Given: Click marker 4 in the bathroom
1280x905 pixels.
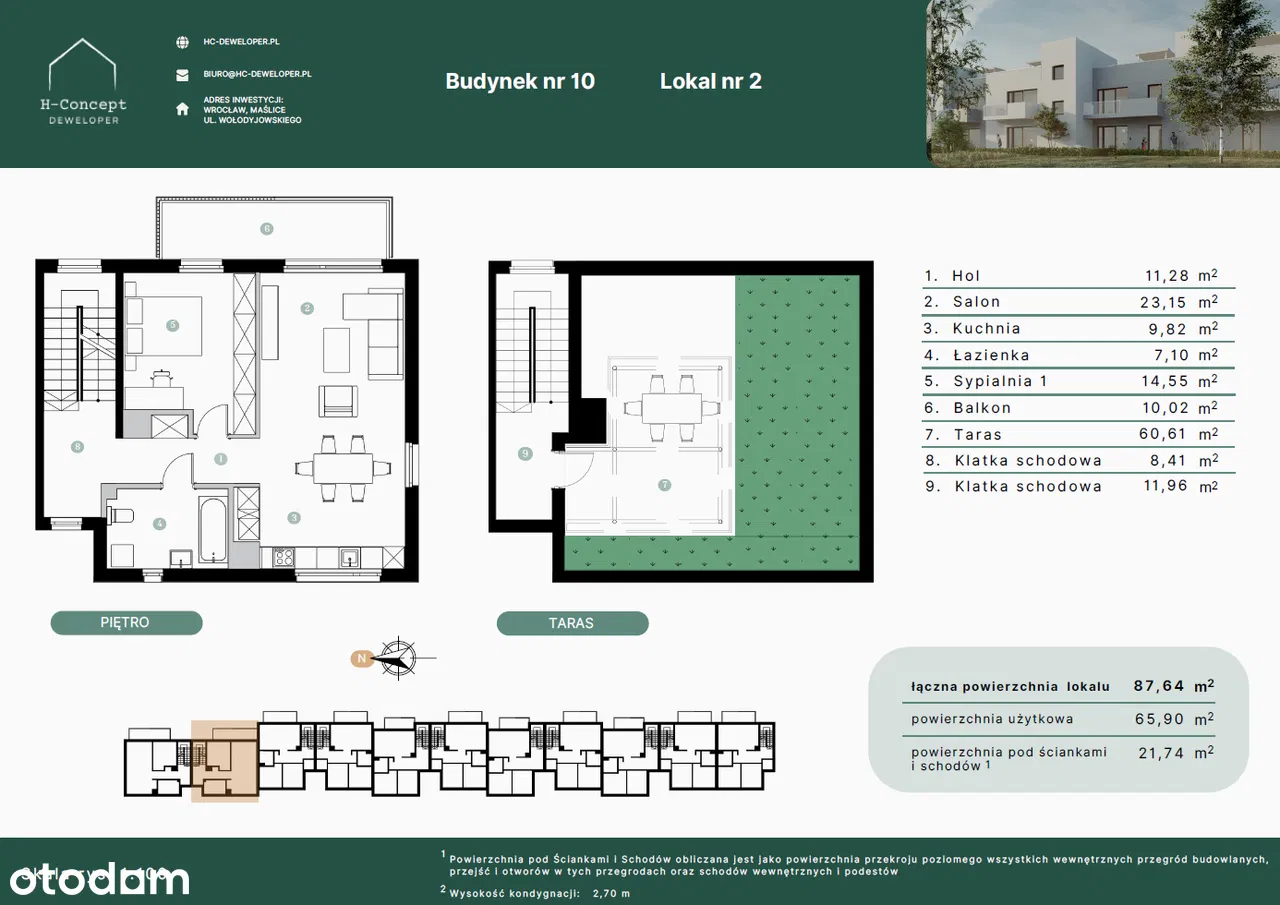Looking at the screenshot, I should [159, 522].
